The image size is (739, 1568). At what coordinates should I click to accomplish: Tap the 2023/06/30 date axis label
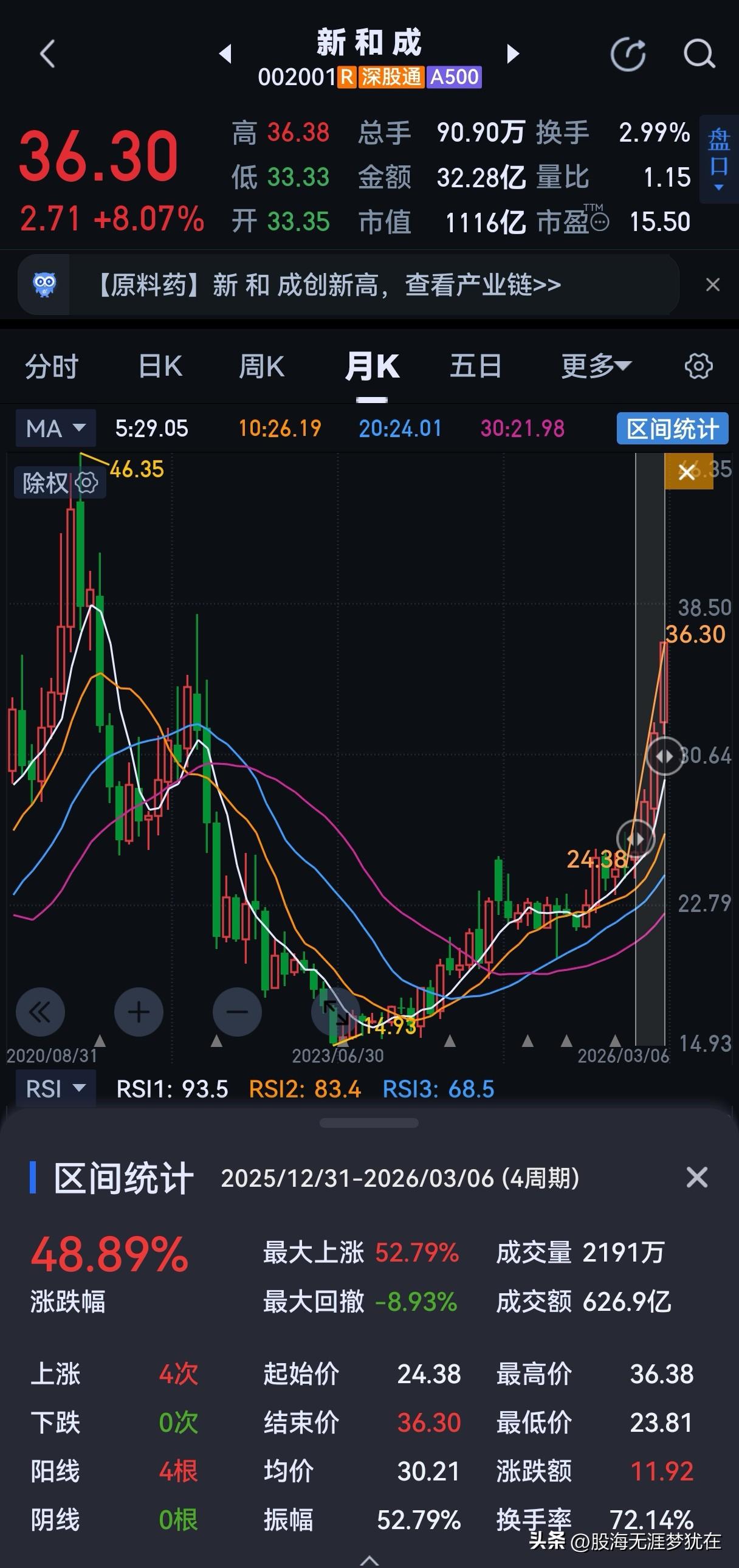point(337,1056)
